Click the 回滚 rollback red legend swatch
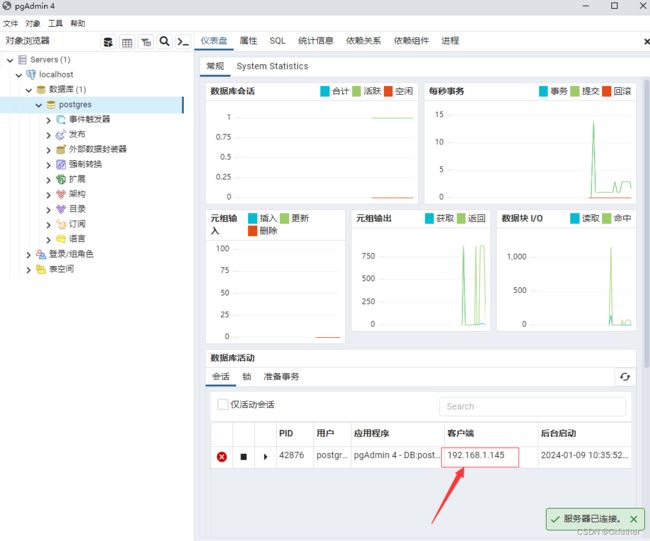 point(606,91)
